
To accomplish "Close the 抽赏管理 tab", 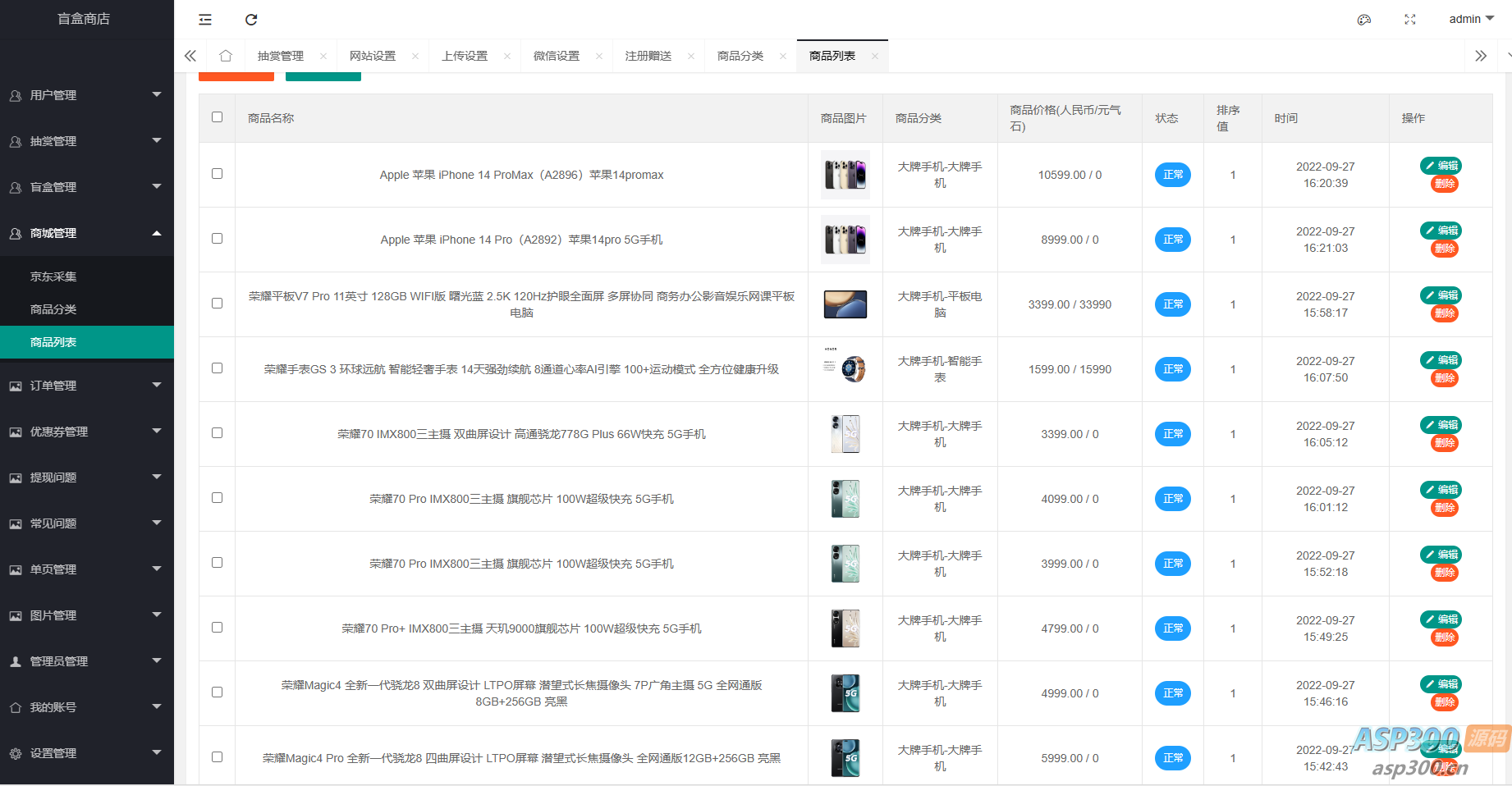I will 323,56.
